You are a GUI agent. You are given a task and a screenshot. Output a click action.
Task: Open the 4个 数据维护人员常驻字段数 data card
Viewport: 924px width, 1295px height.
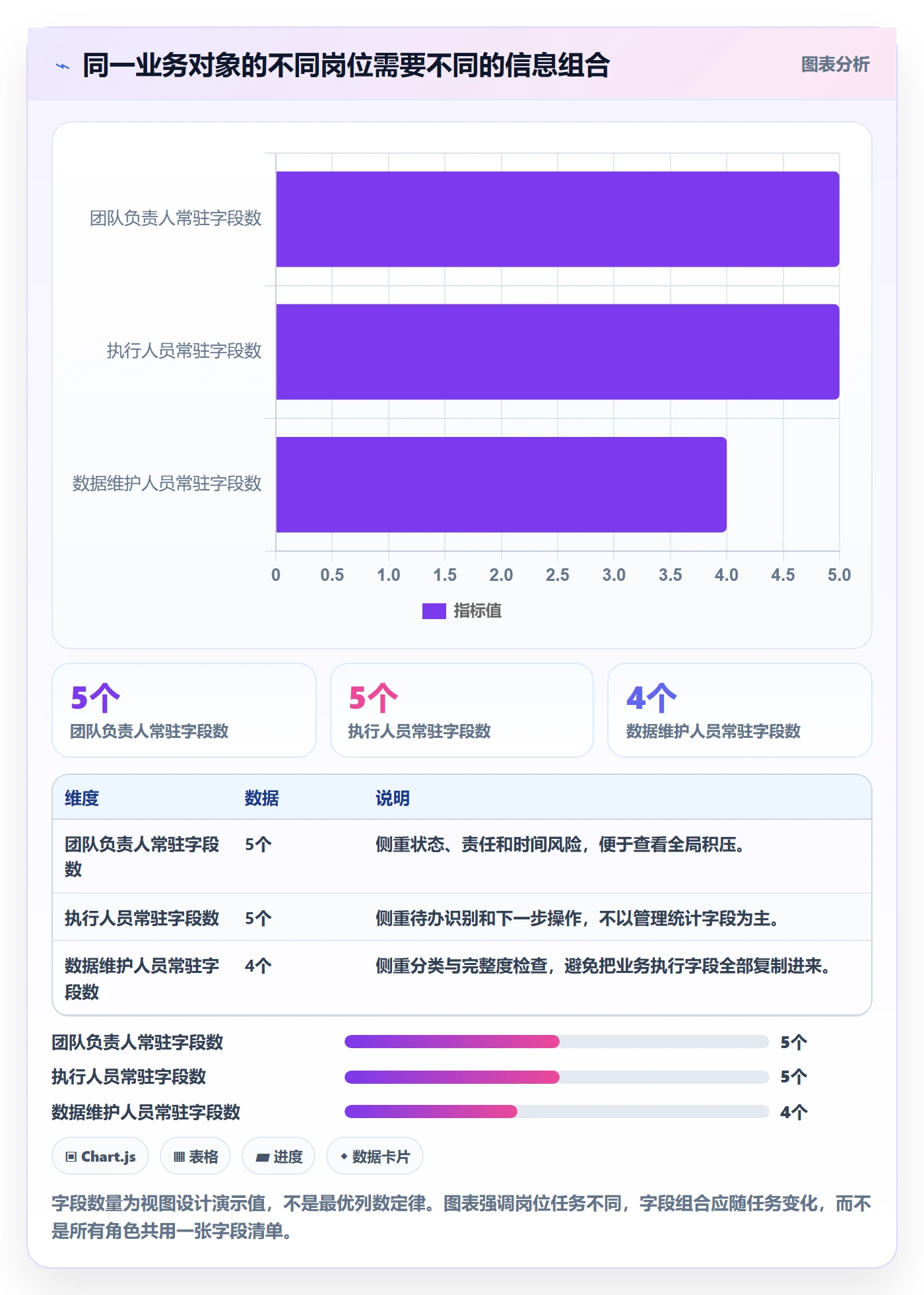739,710
